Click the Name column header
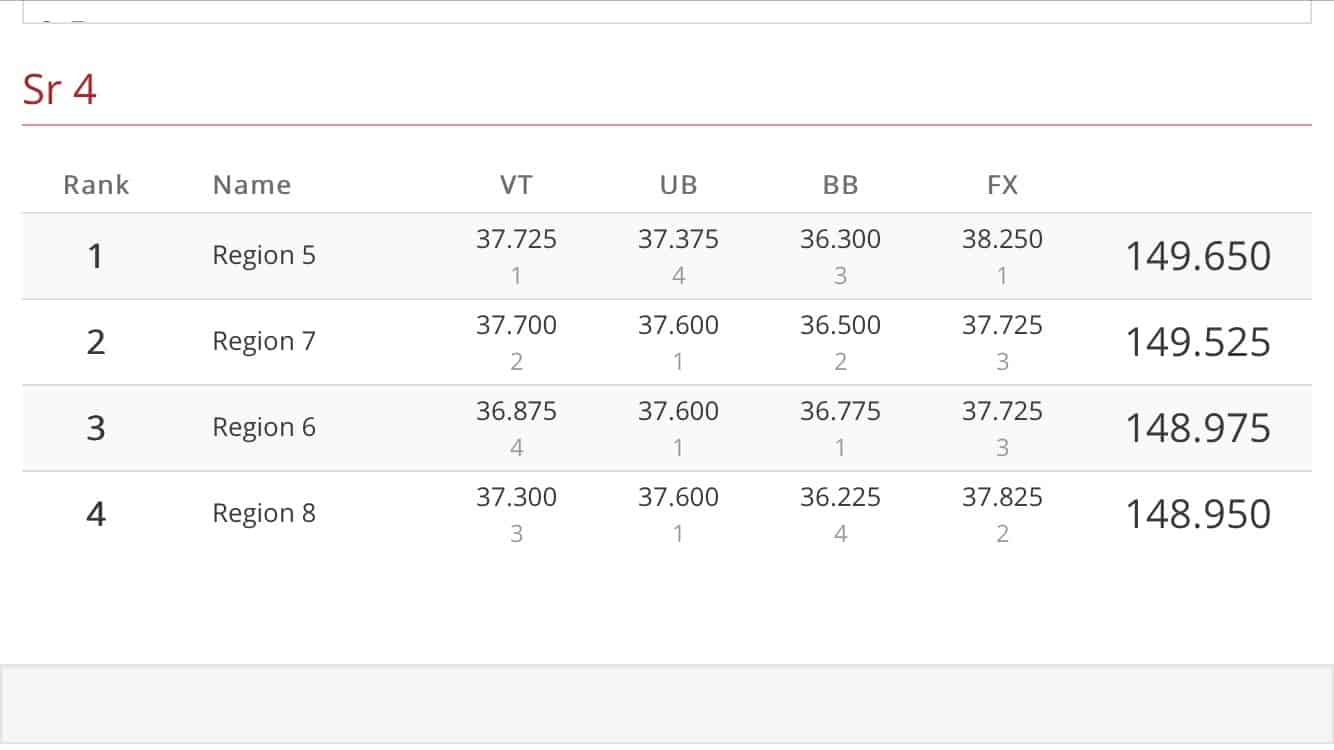The width and height of the screenshot is (1334, 750). pyautogui.click(x=252, y=185)
